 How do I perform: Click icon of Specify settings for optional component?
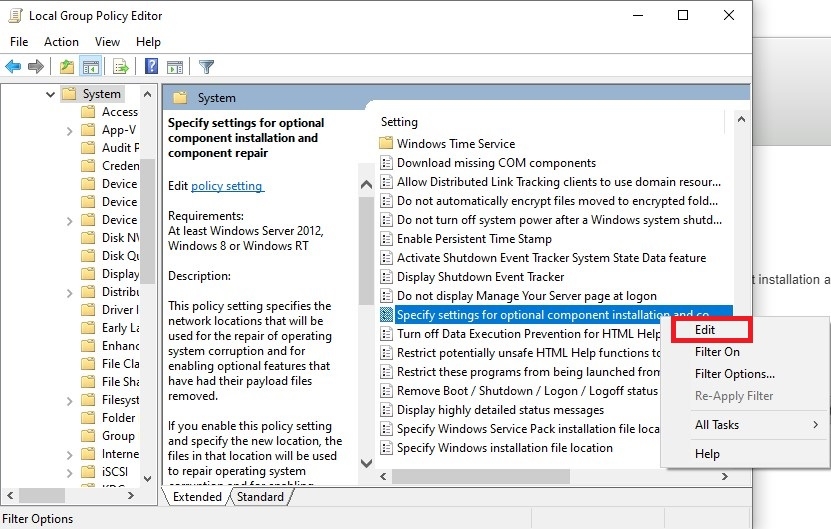point(386,315)
